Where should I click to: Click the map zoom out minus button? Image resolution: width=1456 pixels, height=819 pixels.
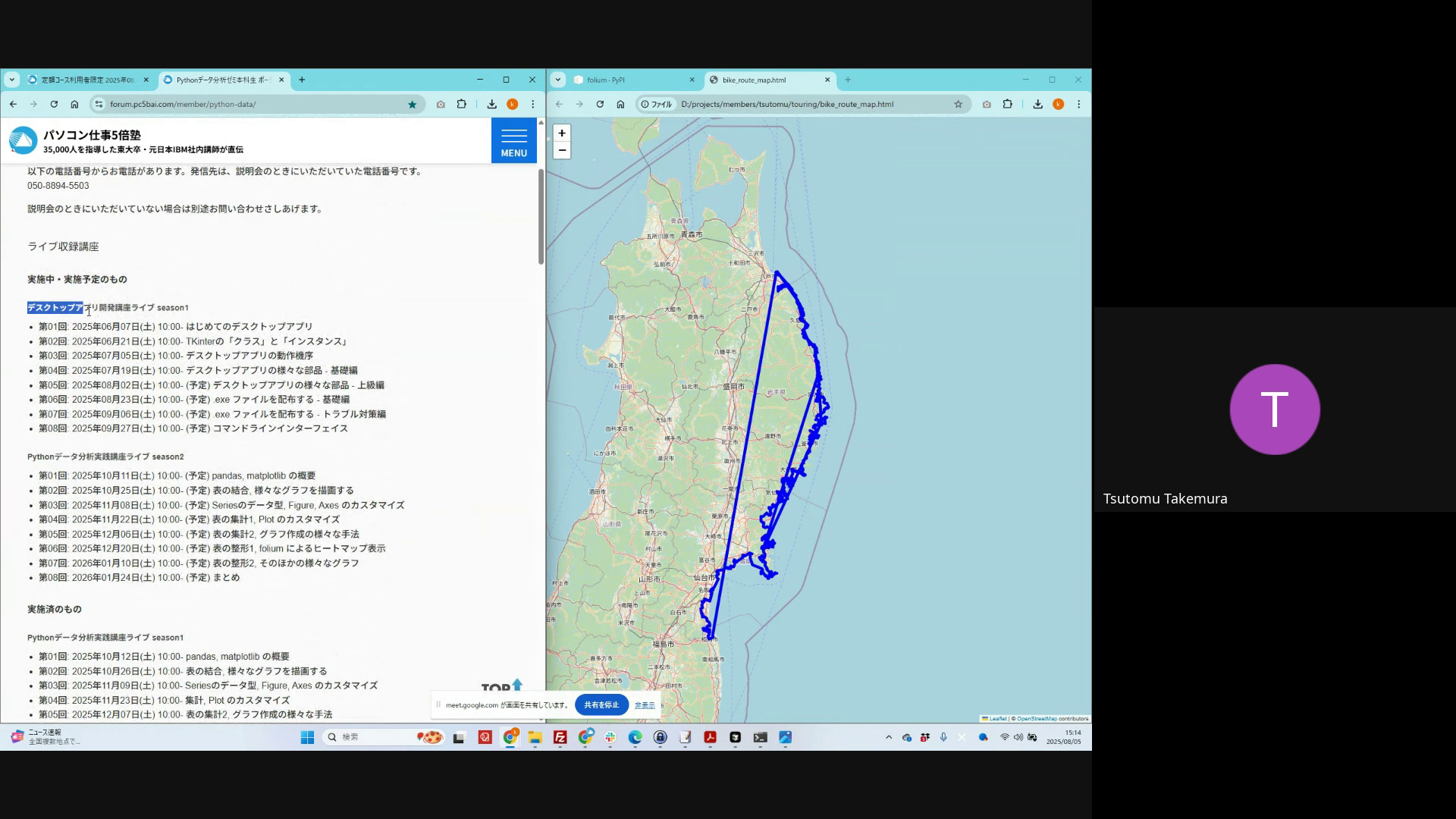click(562, 150)
